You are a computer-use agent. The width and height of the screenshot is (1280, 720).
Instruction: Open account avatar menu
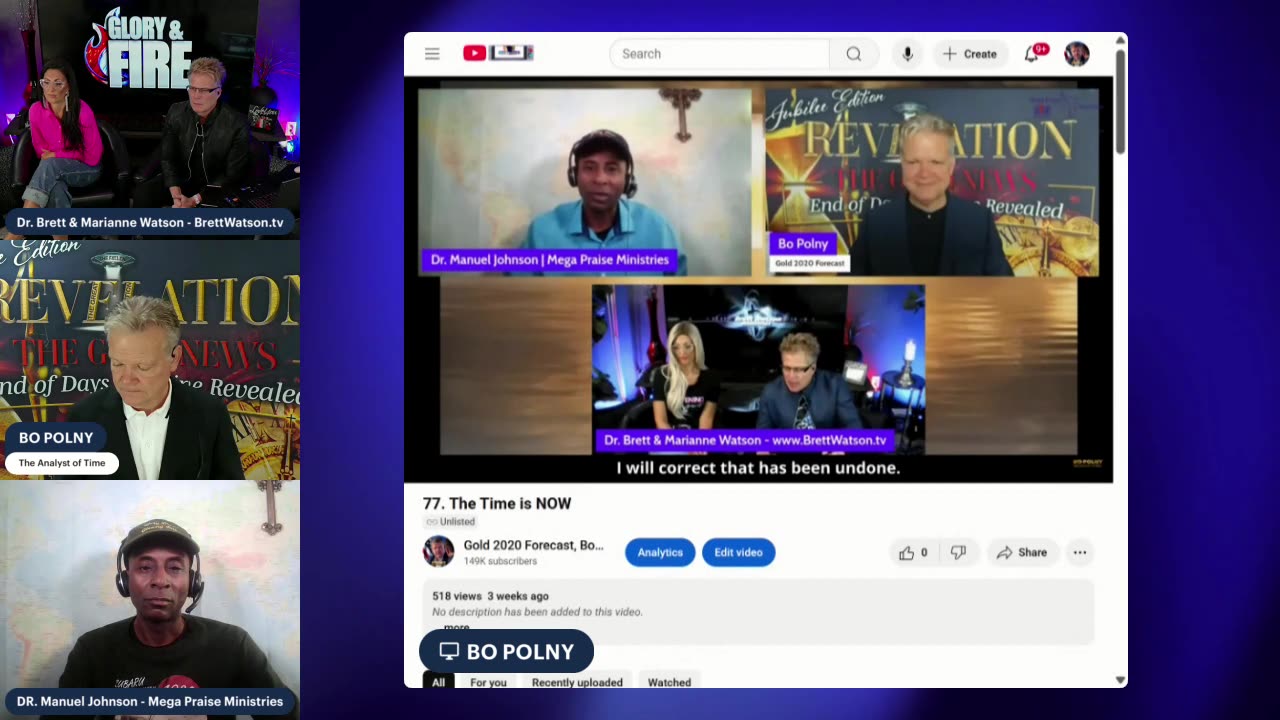(1077, 54)
